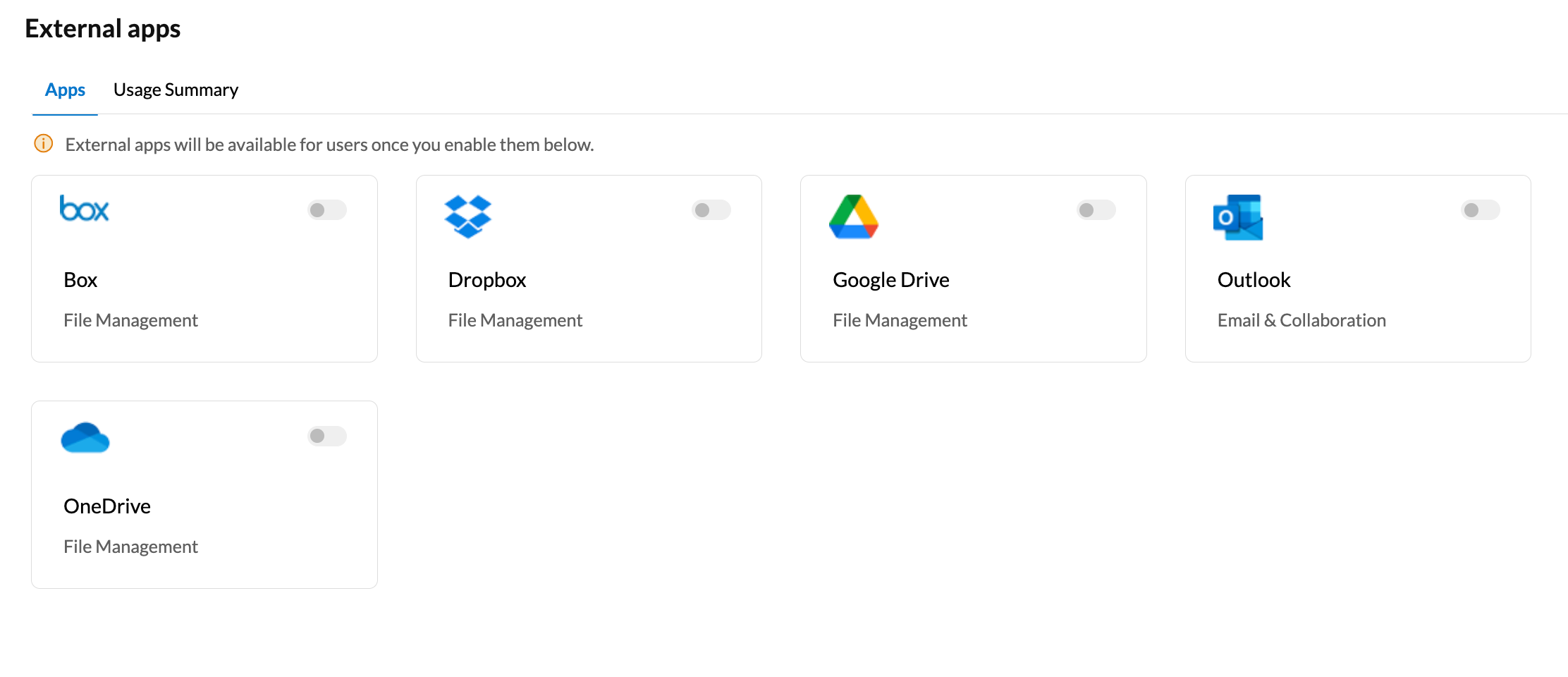
Task: Click the Dropbox logo icon
Action: (x=468, y=216)
